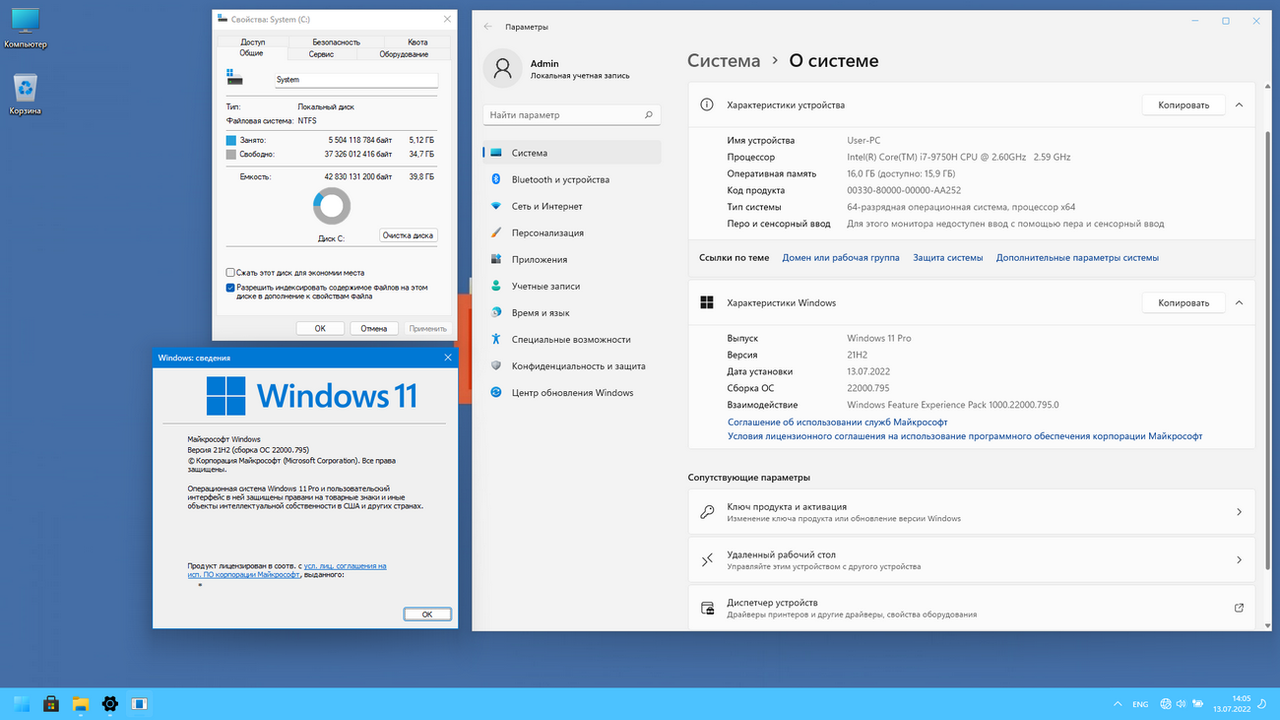1280x720 pixels.
Task: Open Удаленный рабочий стол row chevron
Action: (x=1239, y=560)
